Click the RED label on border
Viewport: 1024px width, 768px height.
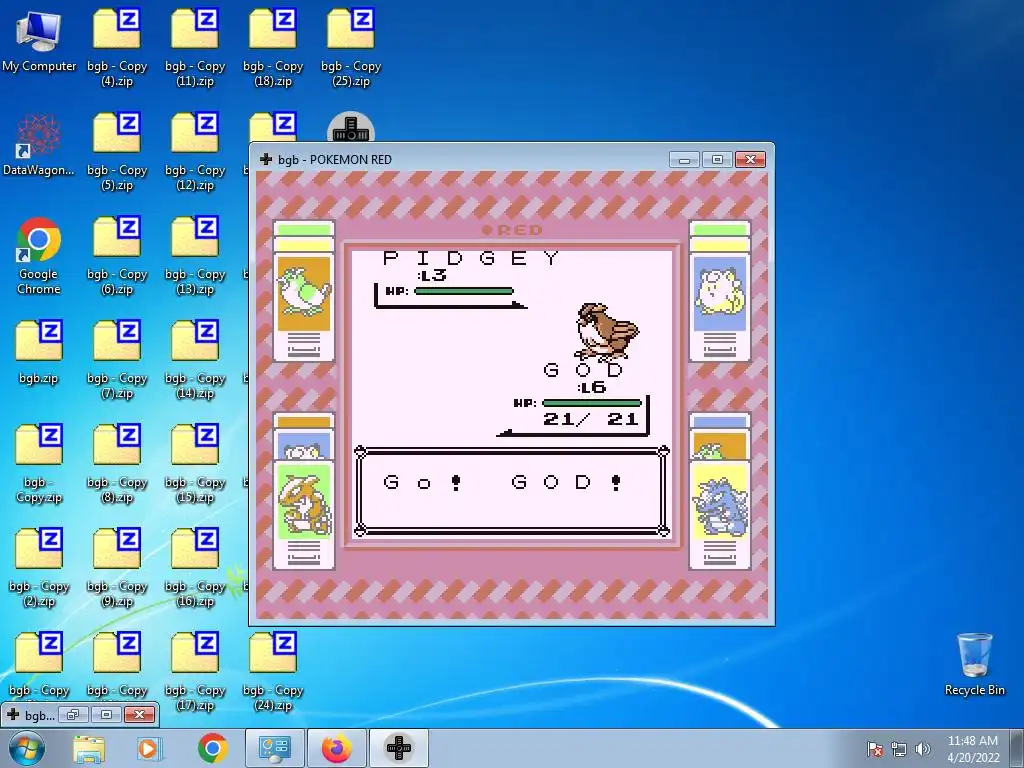point(513,230)
